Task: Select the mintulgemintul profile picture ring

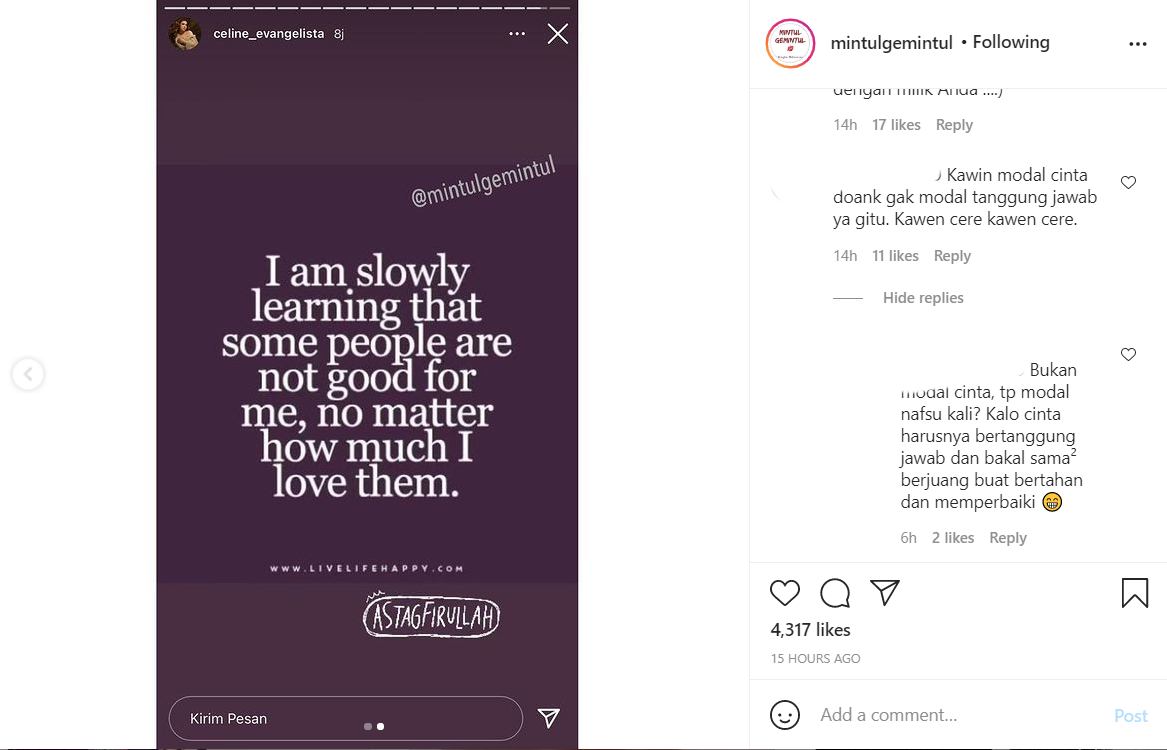Action: coord(790,44)
